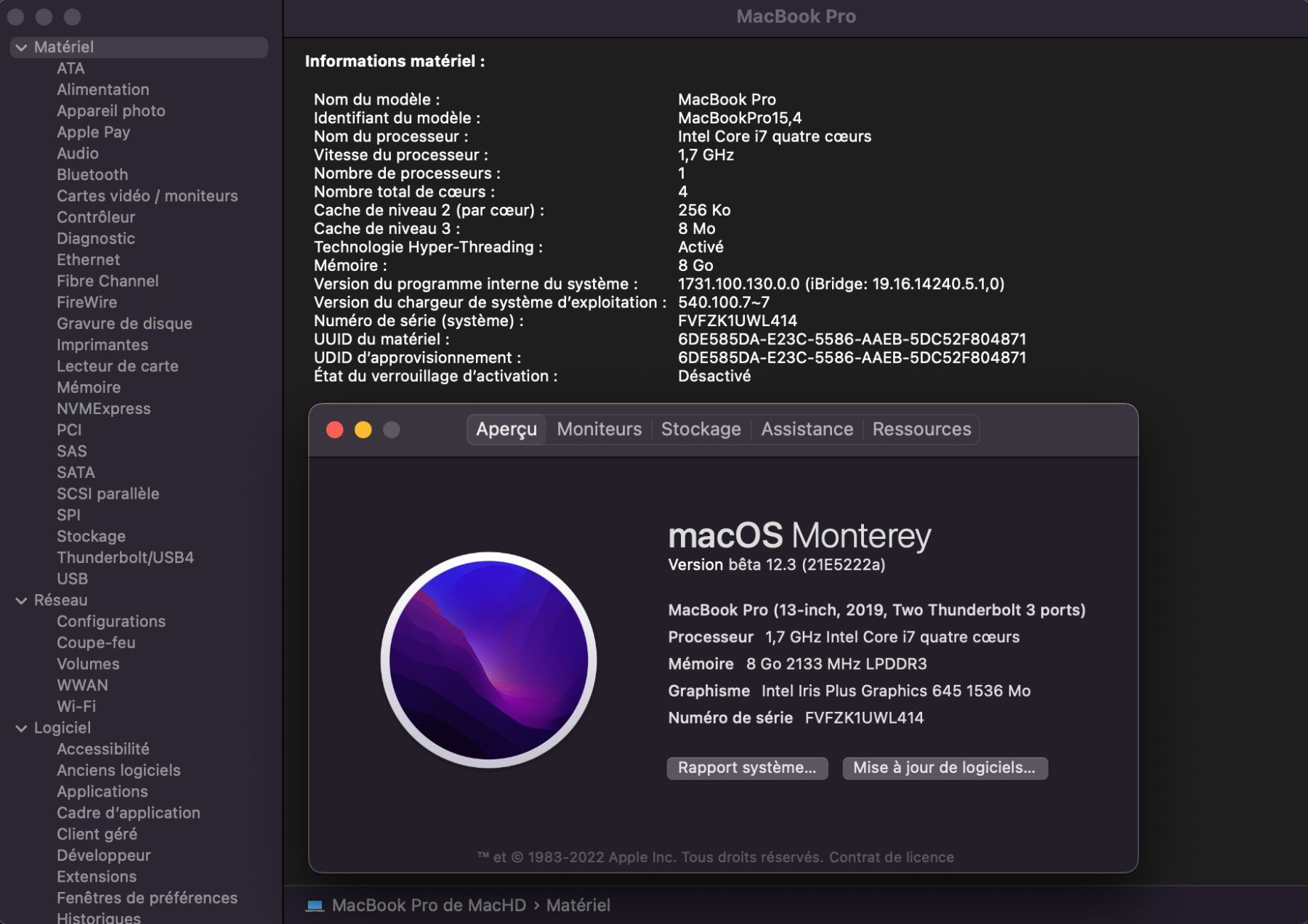
Task: Select Logiciel category in the sidebar
Action: tap(62, 728)
